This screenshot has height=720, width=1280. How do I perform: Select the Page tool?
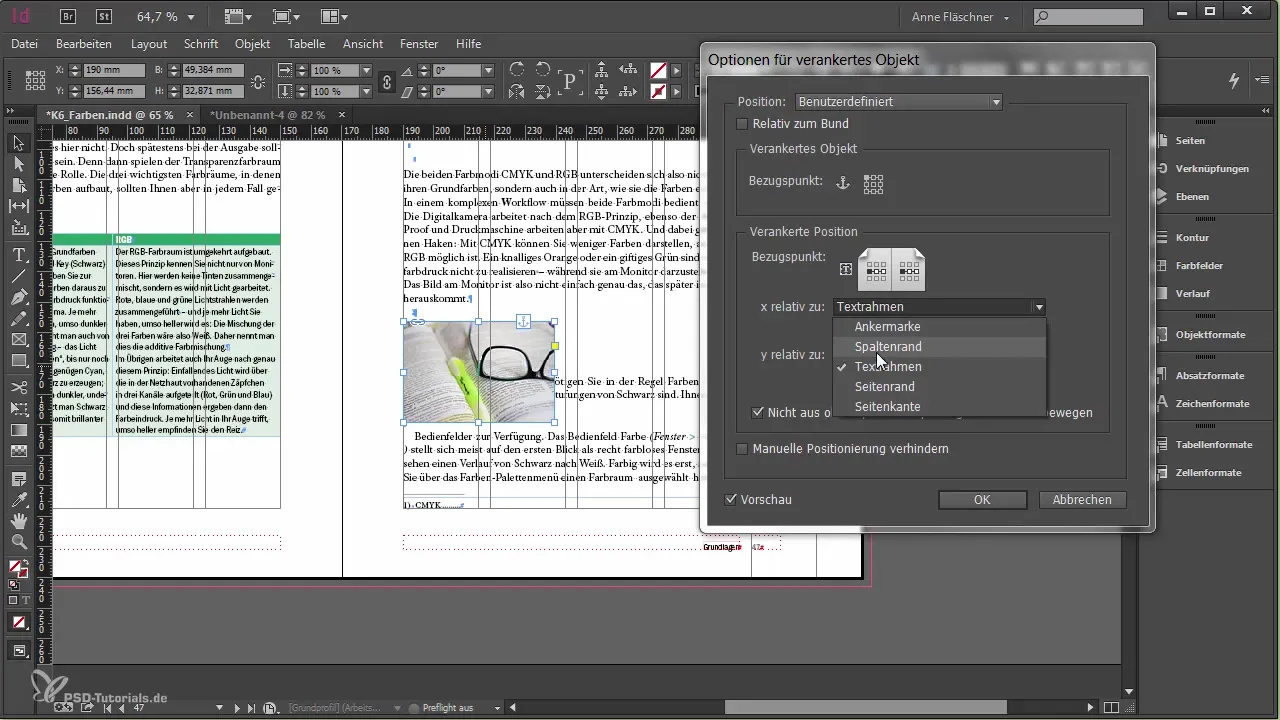pos(18,186)
